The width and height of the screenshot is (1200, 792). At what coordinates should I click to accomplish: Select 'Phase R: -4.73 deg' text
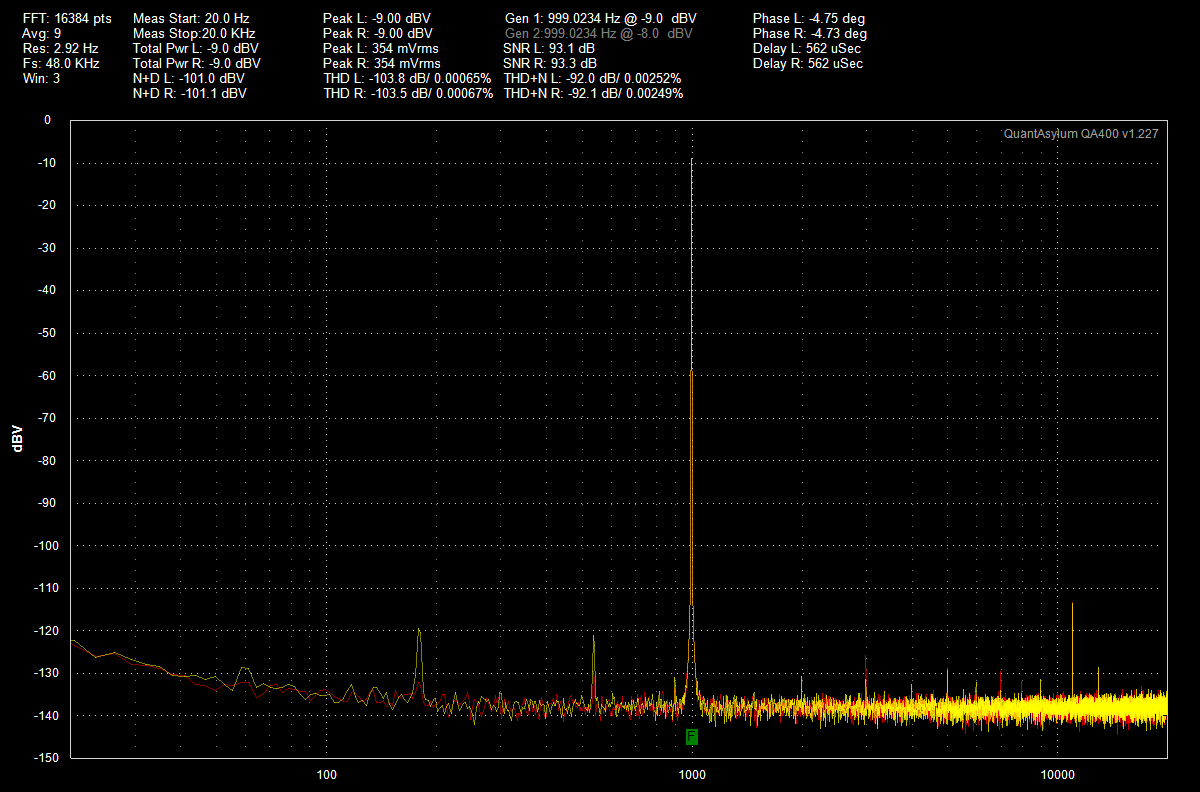[x=809, y=34]
